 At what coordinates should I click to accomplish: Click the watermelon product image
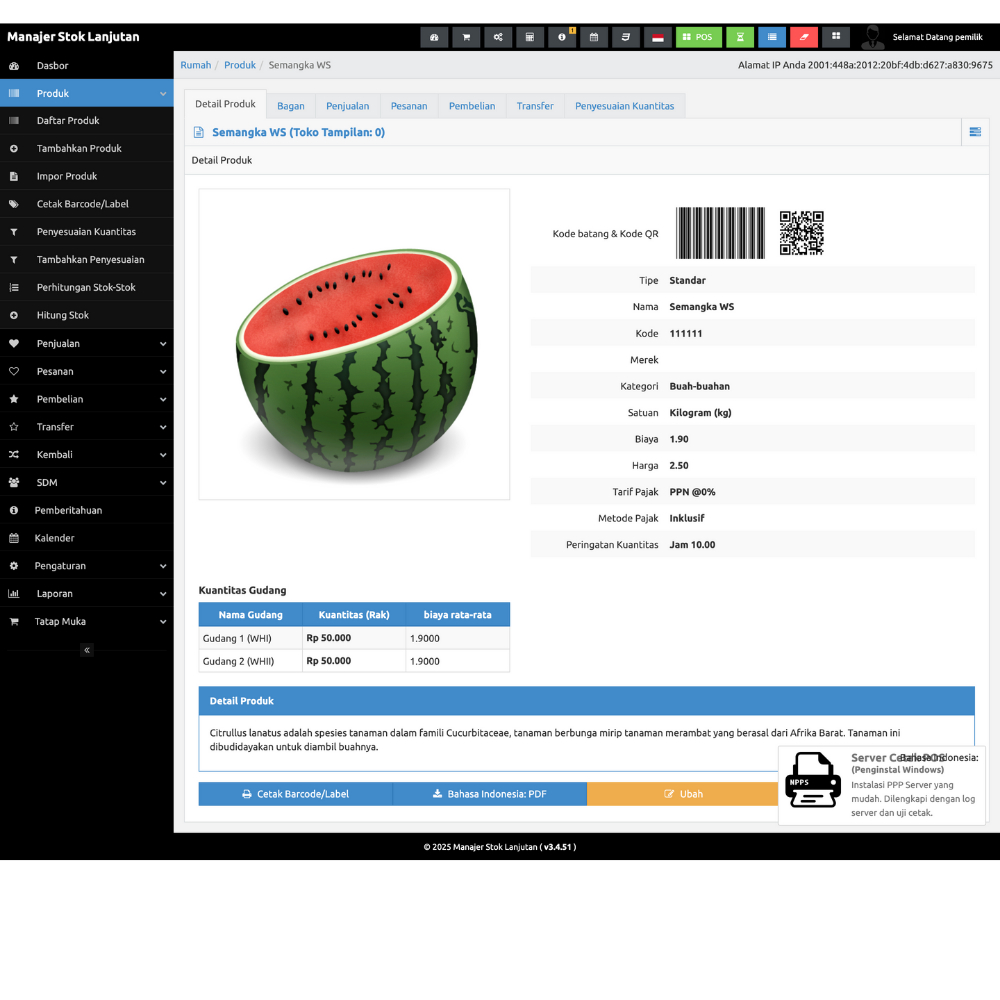click(354, 344)
